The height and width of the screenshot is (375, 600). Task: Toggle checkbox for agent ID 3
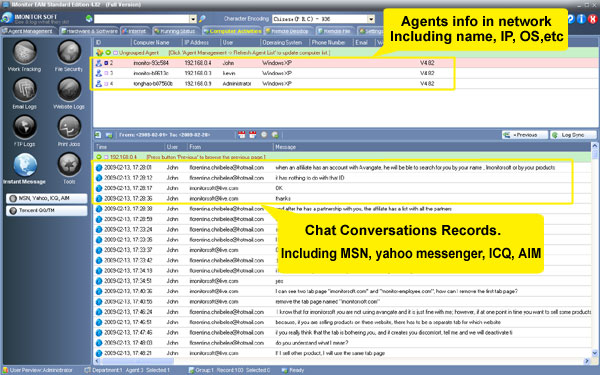(x=106, y=73)
